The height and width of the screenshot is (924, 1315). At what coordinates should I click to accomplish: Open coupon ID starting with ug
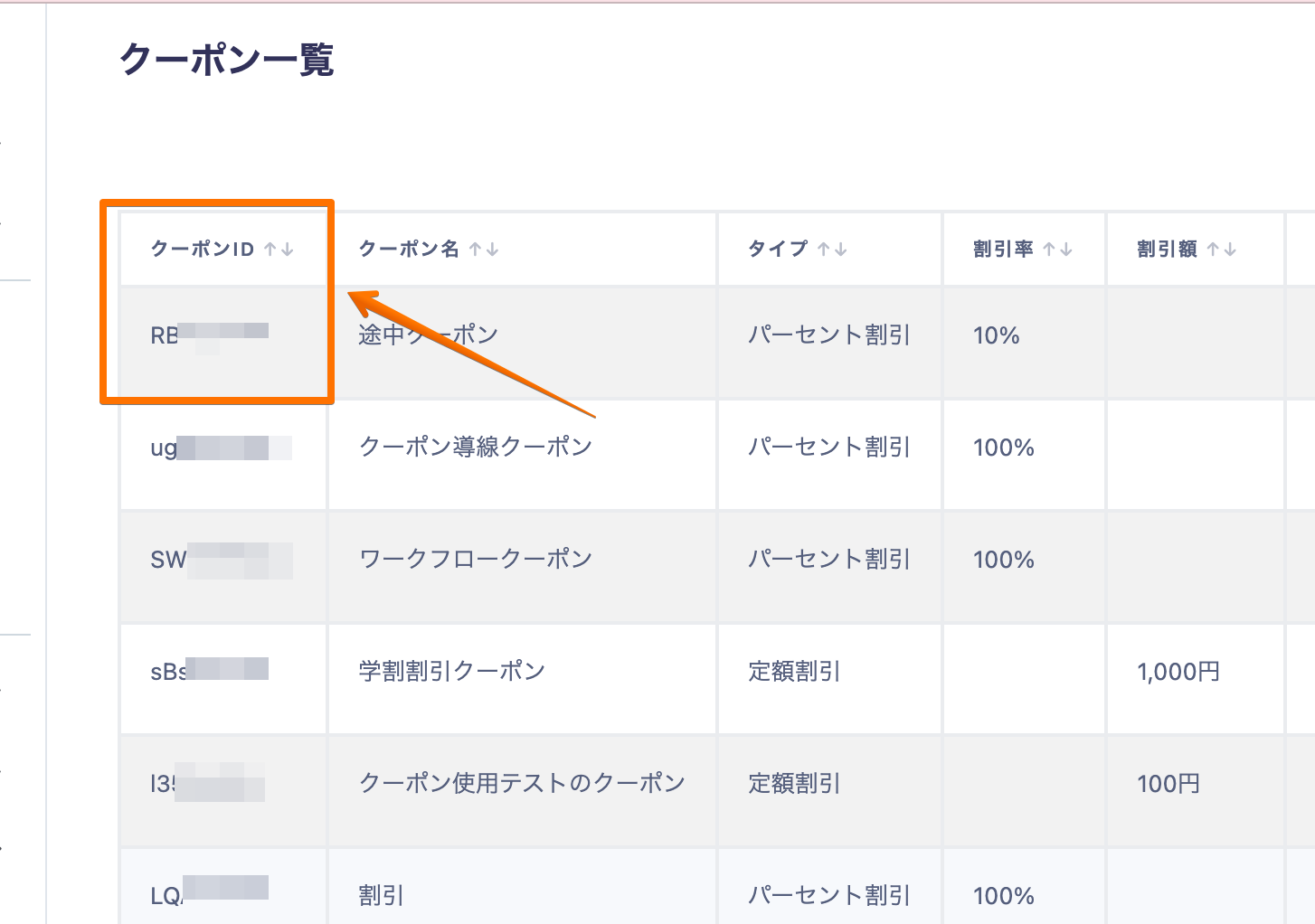click(x=220, y=448)
